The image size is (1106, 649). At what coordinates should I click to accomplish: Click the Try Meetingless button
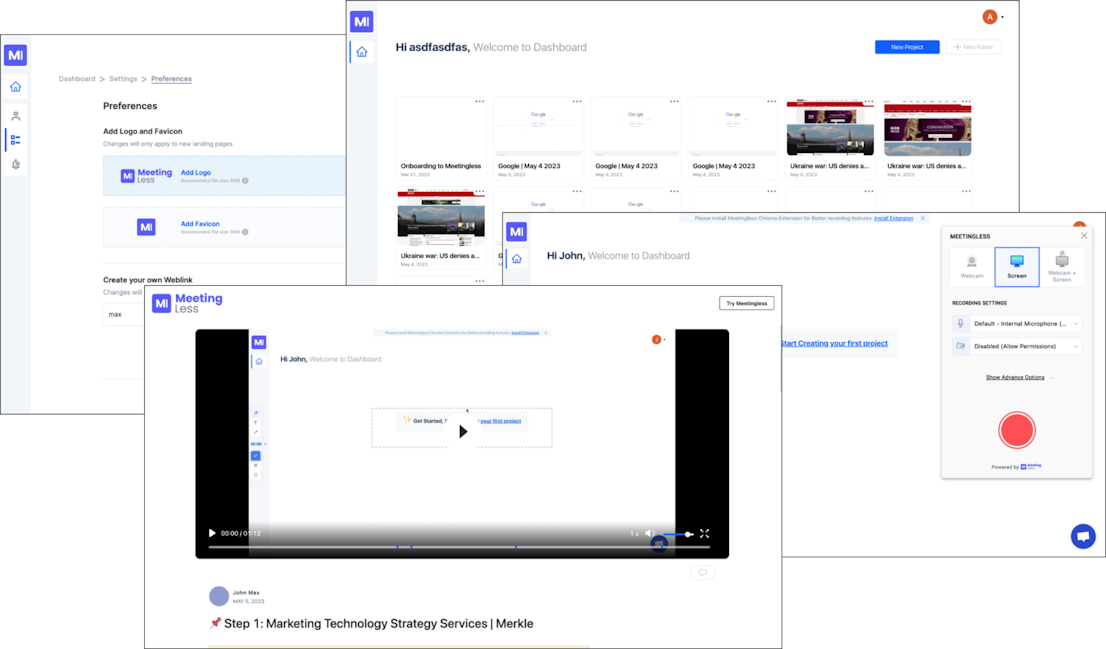click(746, 303)
